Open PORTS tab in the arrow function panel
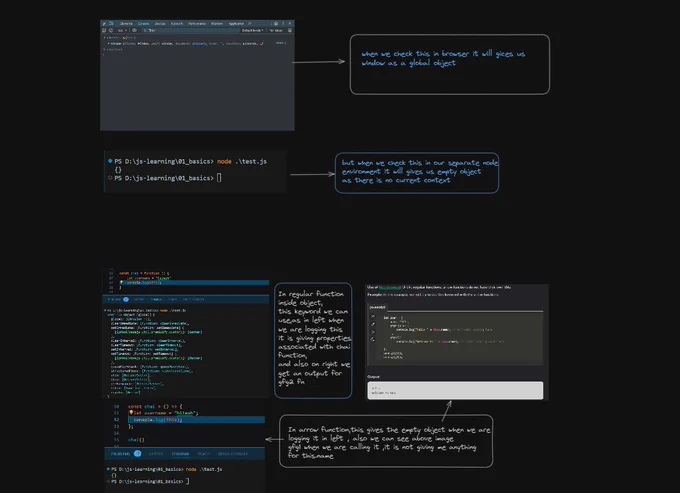 [x=204, y=454]
